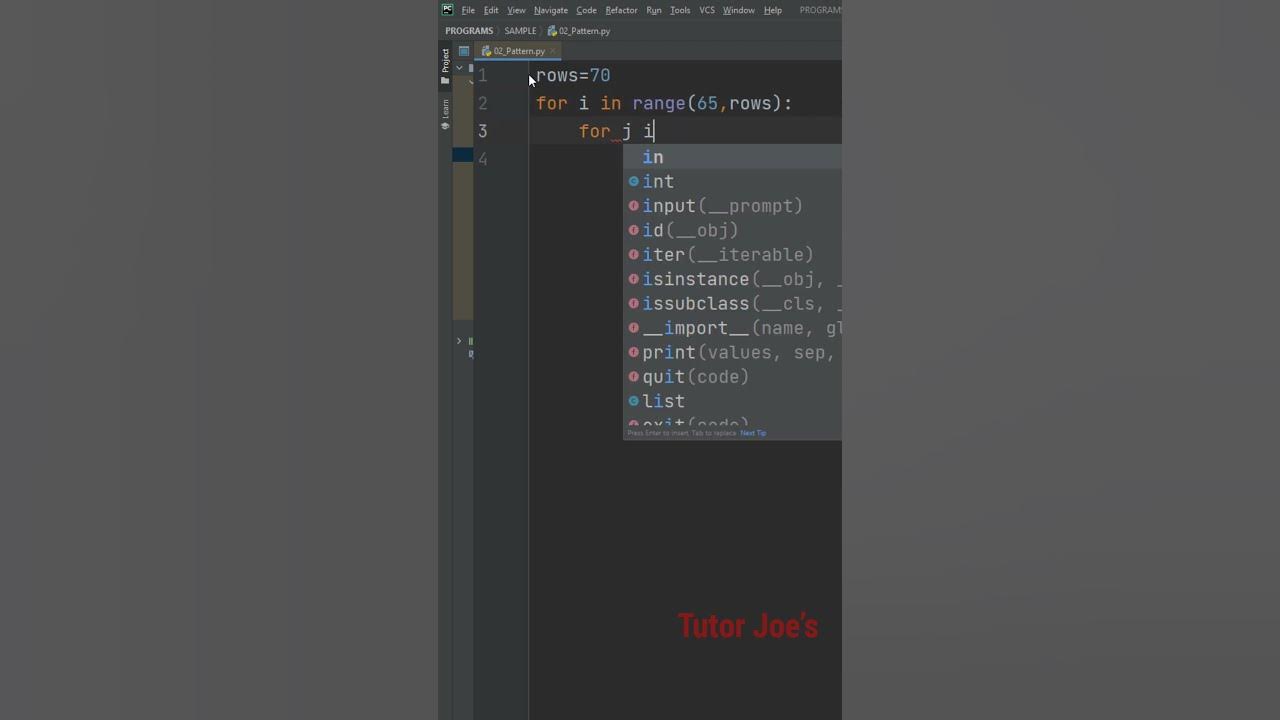Click PROGRAMS in the breadcrumb bar

click(x=469, y=31)
